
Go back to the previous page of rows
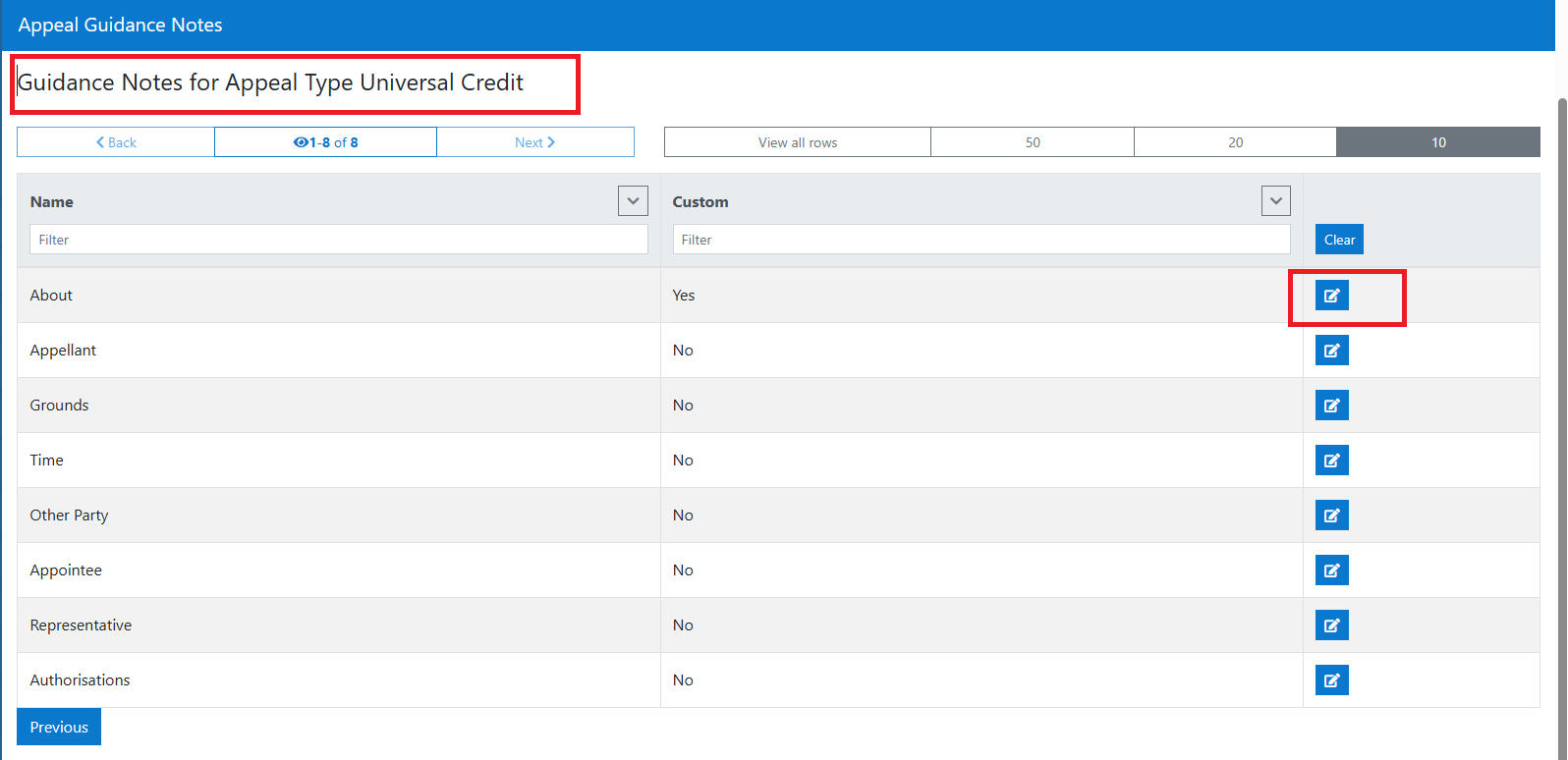(x=116, y=142)
